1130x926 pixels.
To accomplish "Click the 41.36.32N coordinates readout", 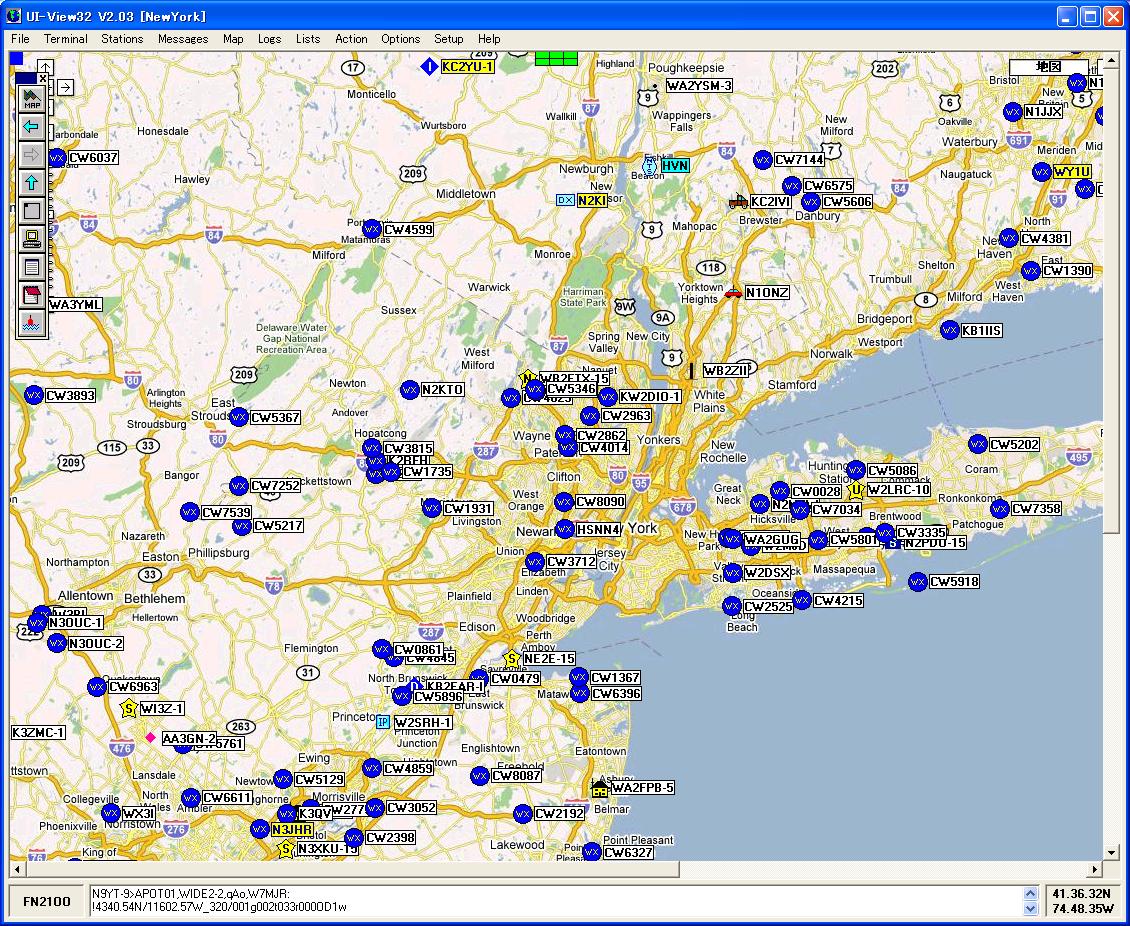I will coord(1081,894).
